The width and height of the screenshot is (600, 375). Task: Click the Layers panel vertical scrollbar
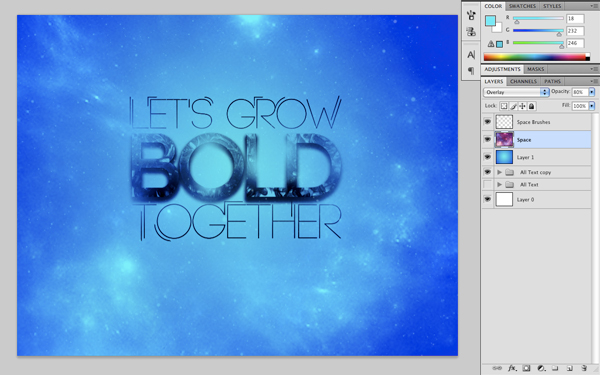595,237
